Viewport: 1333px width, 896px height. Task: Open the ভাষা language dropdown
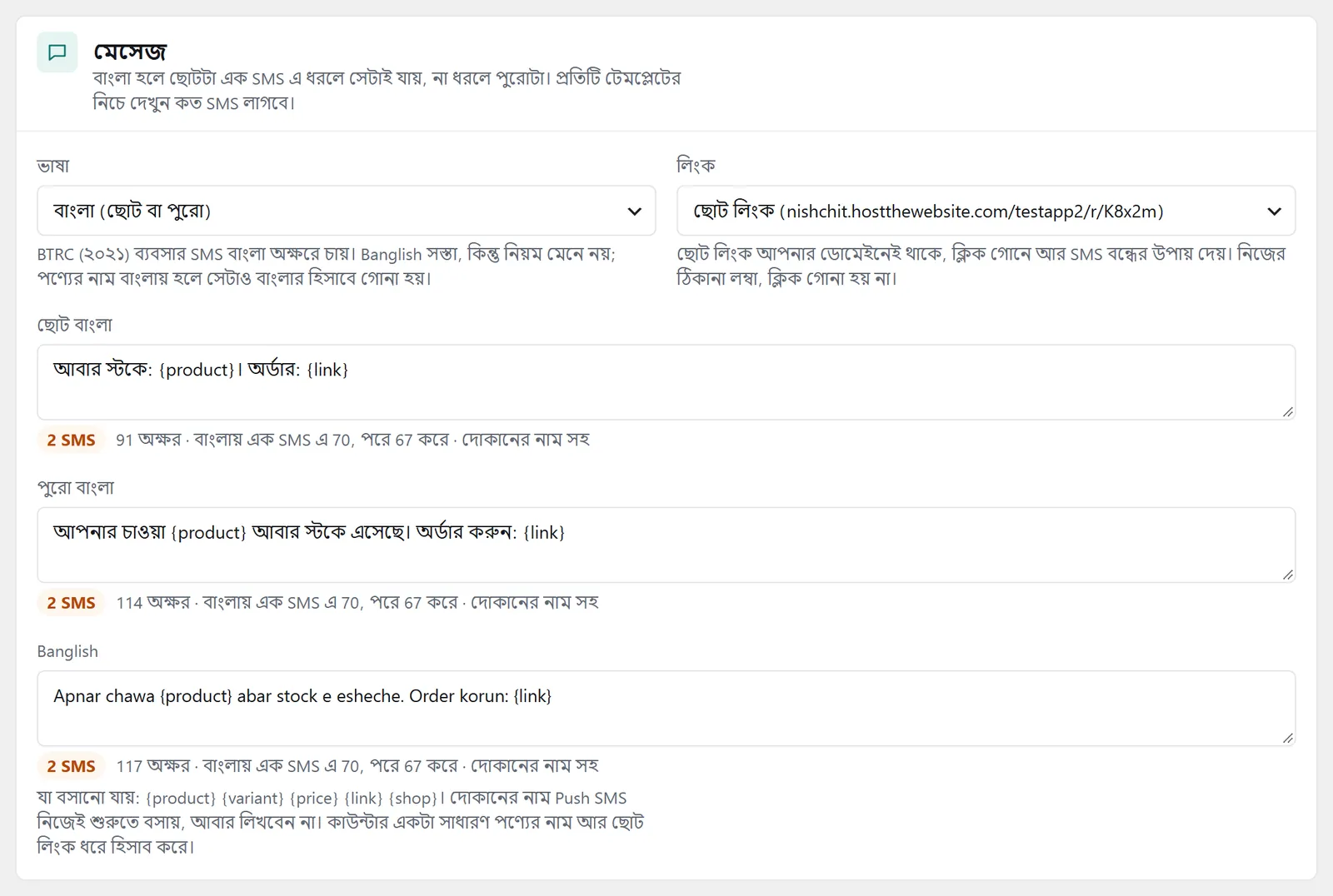(x=347, y=211)
